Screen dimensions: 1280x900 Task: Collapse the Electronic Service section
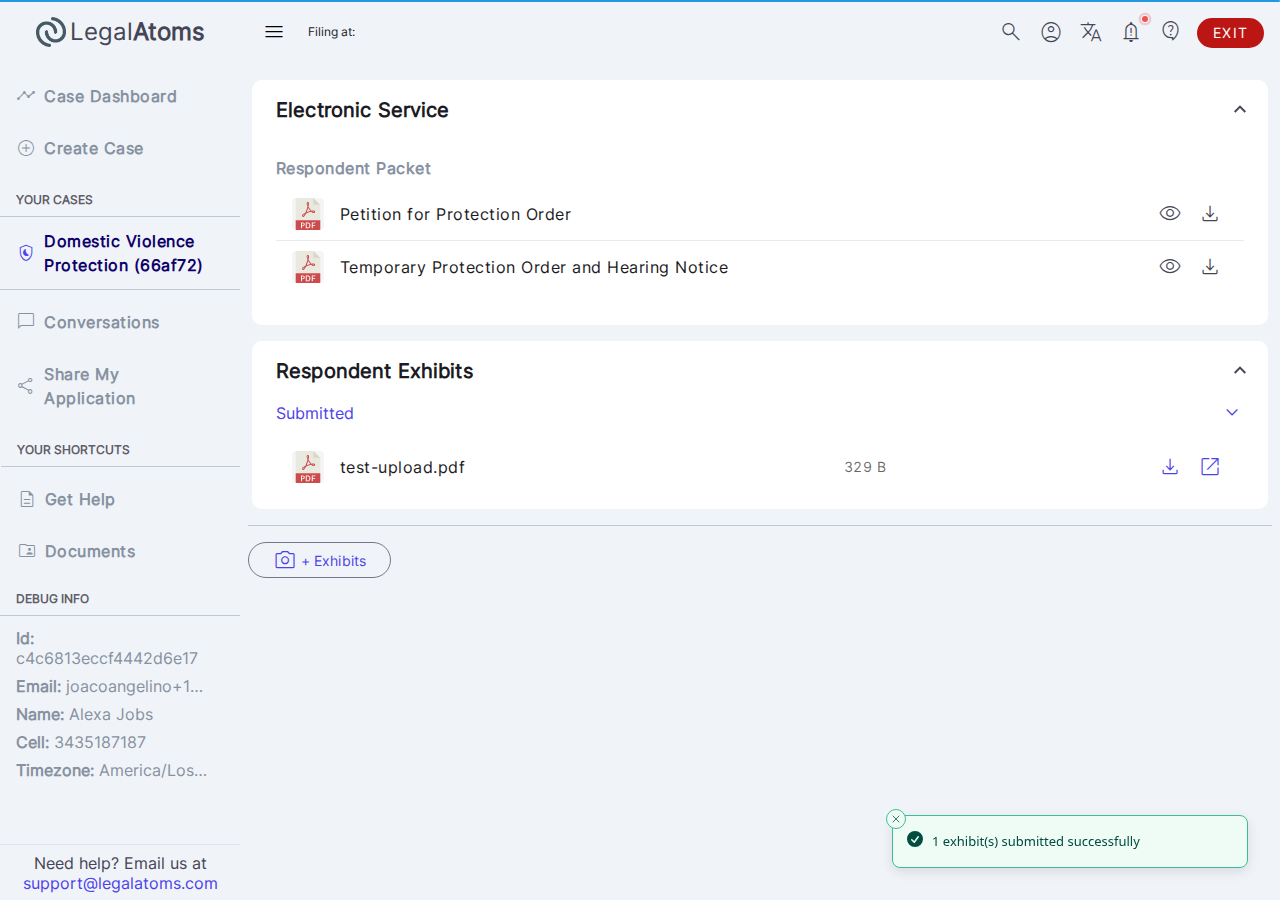tap(1240, 109)
